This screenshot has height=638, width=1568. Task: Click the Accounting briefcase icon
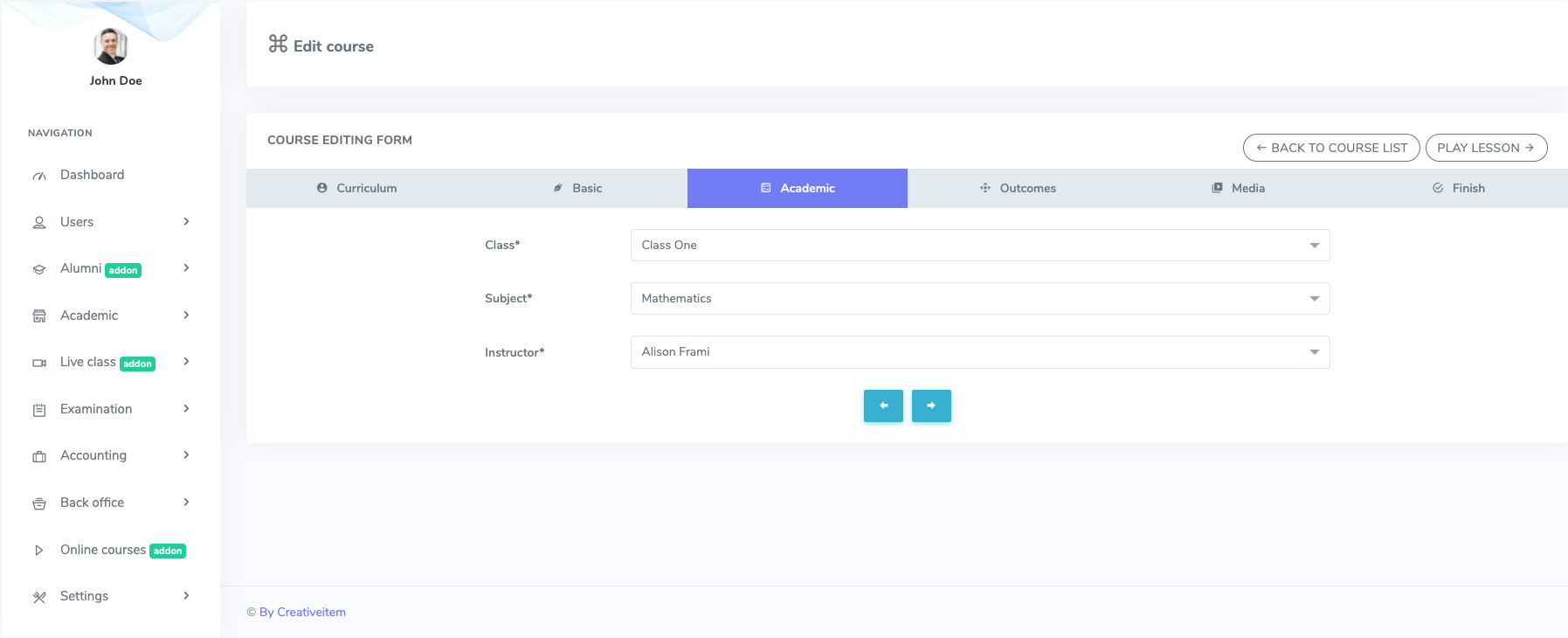pyautogui.click(x=39, y=456)
